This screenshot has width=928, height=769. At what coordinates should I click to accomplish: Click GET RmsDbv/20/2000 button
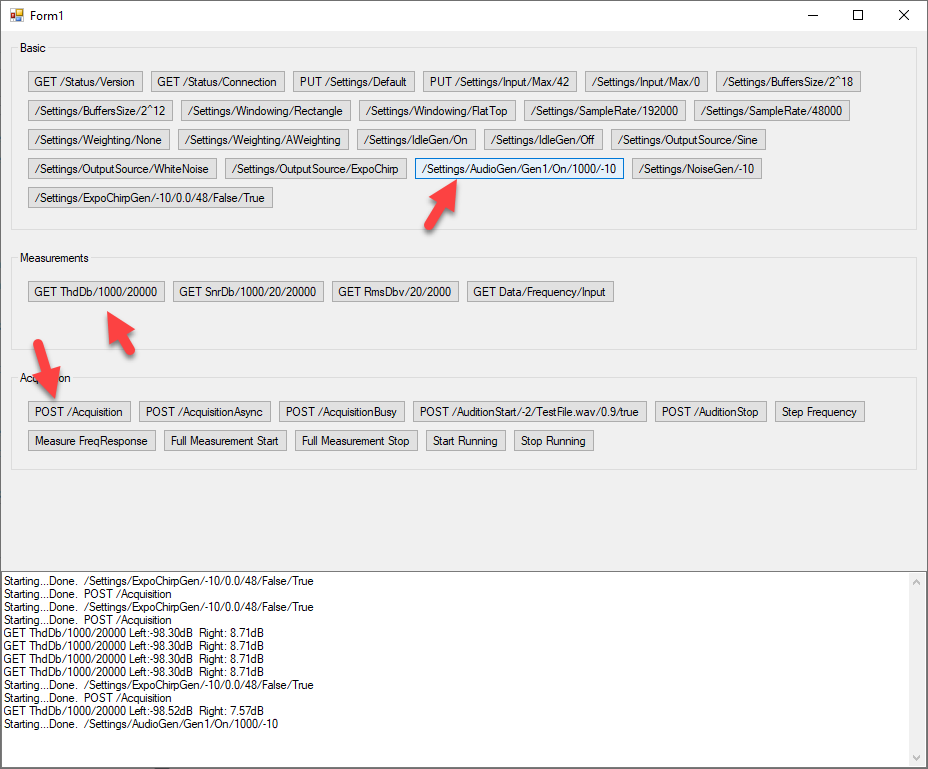395,291
